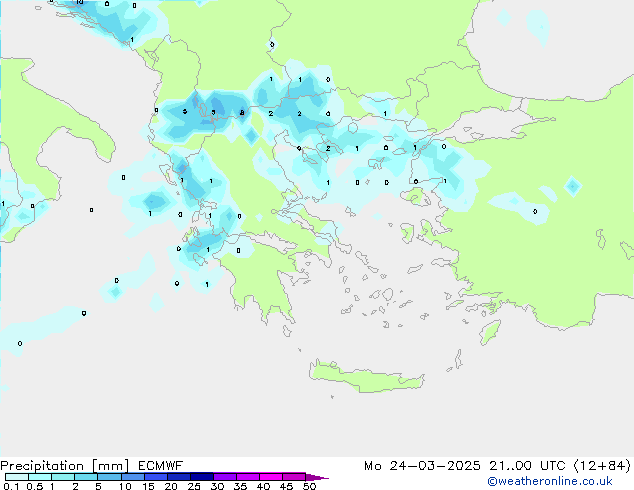Select the '(12+84)' forecast step text
The width and height of the screenshot is (634, 490).
tap(602, 466)
